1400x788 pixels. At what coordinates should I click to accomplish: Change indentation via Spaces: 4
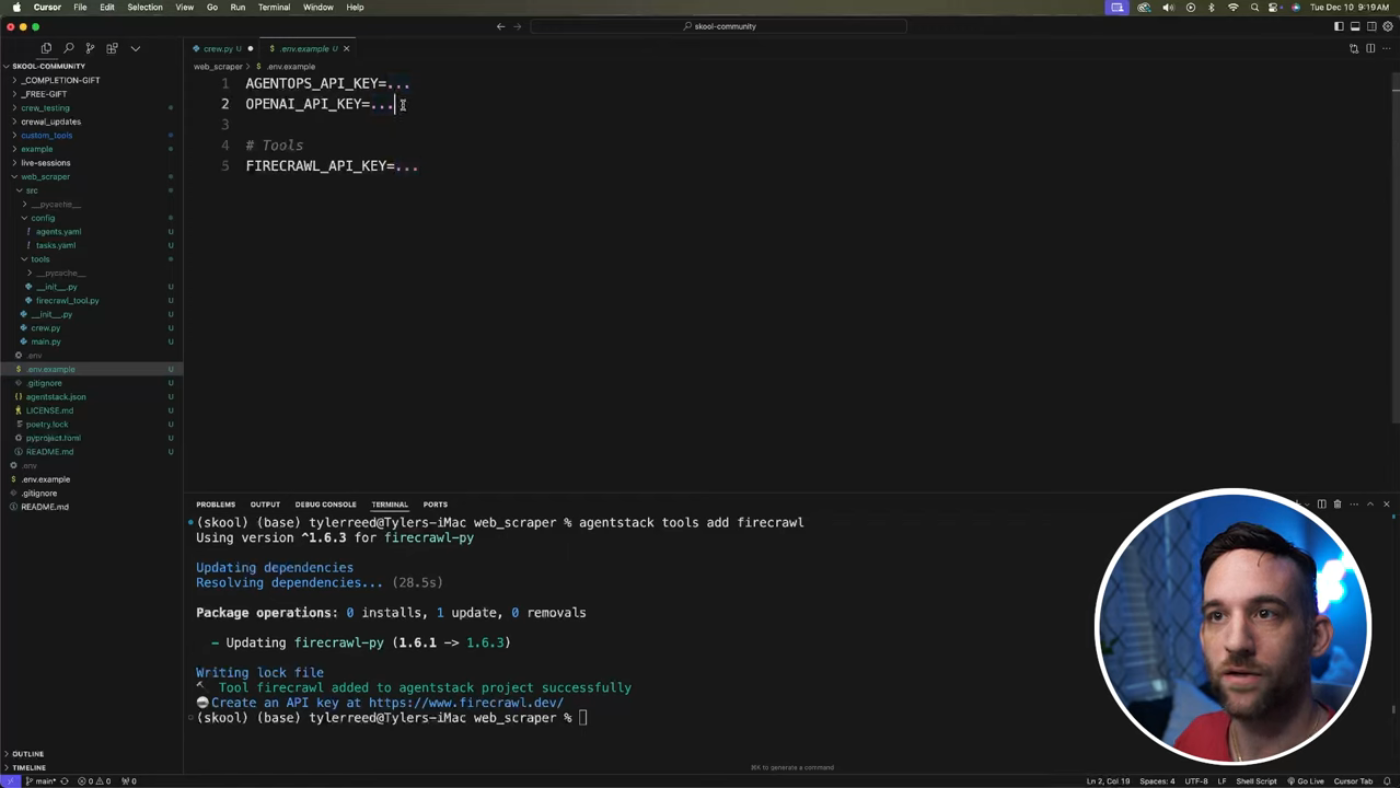point(1157,781)
